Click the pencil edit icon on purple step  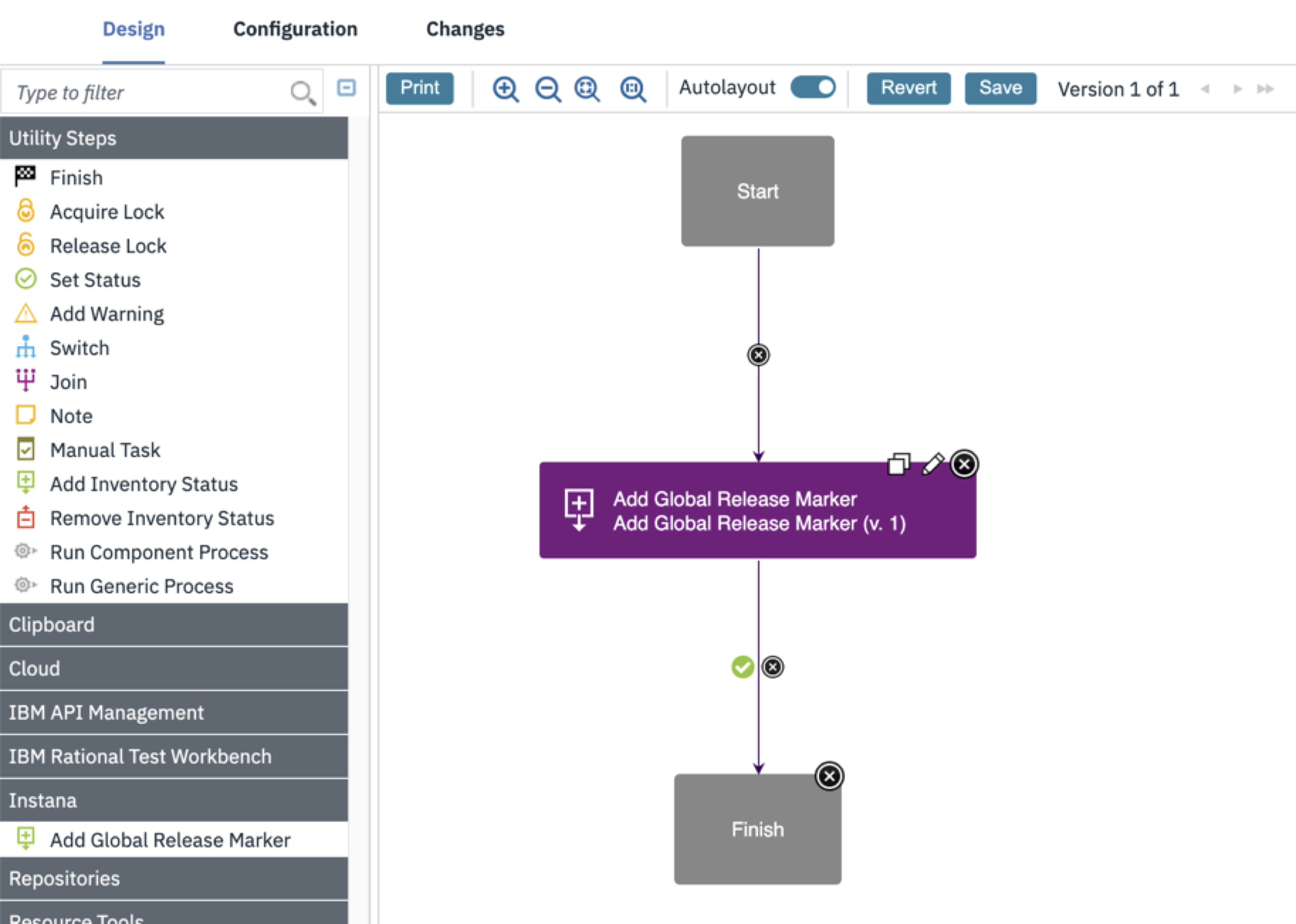tap(933, 464)
